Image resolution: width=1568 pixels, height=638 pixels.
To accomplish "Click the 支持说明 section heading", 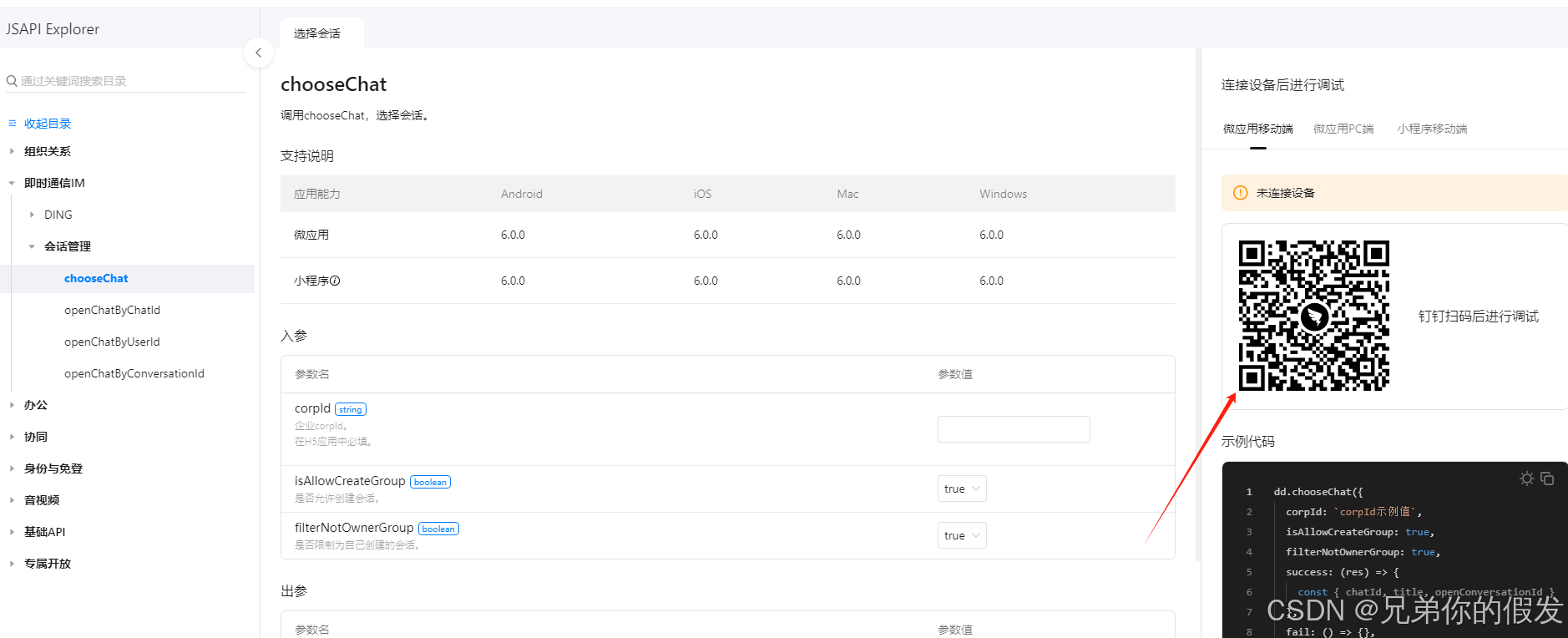I will click(x=307, y=156).
